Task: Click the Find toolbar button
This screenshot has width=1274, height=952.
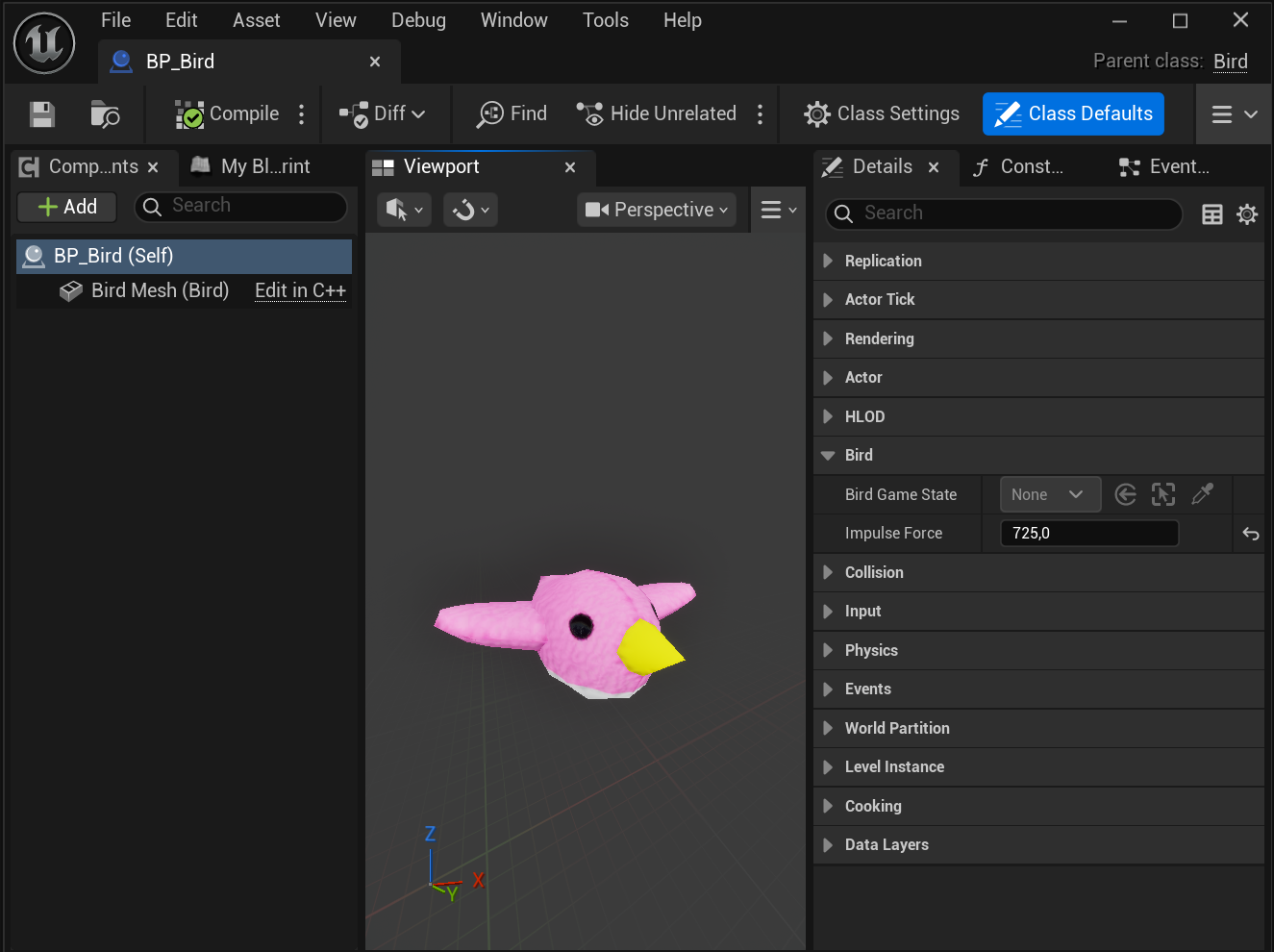Action: click(x=512, y=113)
